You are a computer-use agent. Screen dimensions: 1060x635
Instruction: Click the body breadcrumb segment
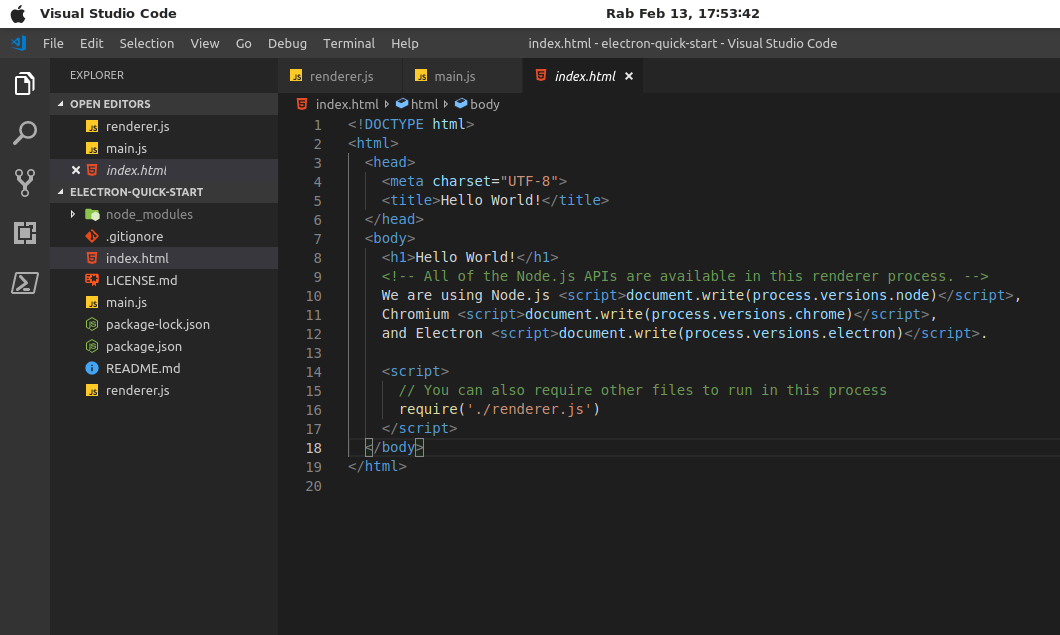(x=485, y=104)
